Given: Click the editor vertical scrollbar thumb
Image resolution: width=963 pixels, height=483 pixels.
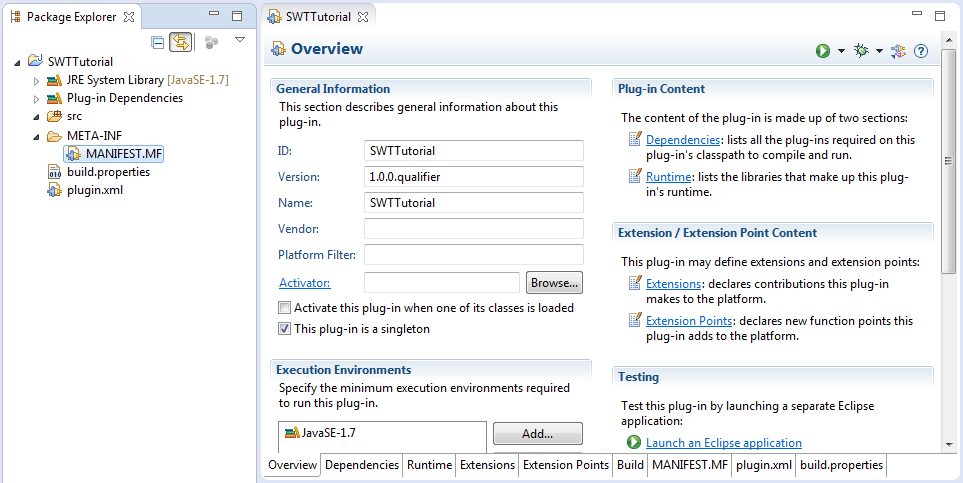Looking at the screenshot, I should pyautogui.click(x=949, y=162).
